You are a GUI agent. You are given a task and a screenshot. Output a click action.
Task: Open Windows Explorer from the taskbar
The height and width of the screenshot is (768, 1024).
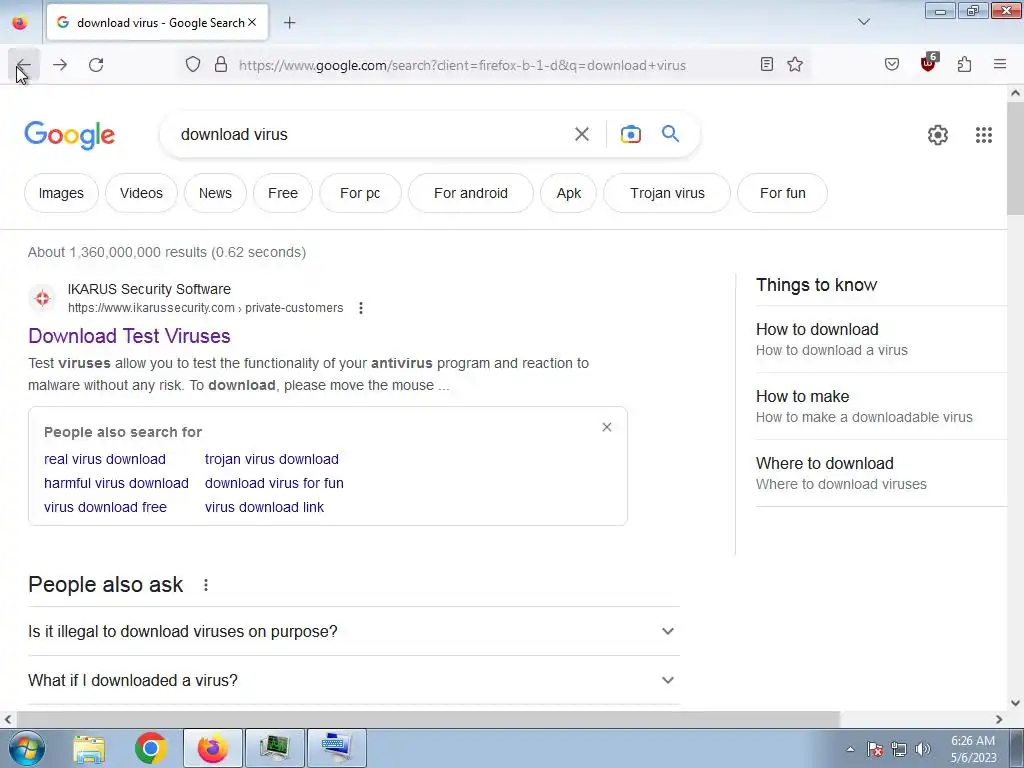coord(89,748)
